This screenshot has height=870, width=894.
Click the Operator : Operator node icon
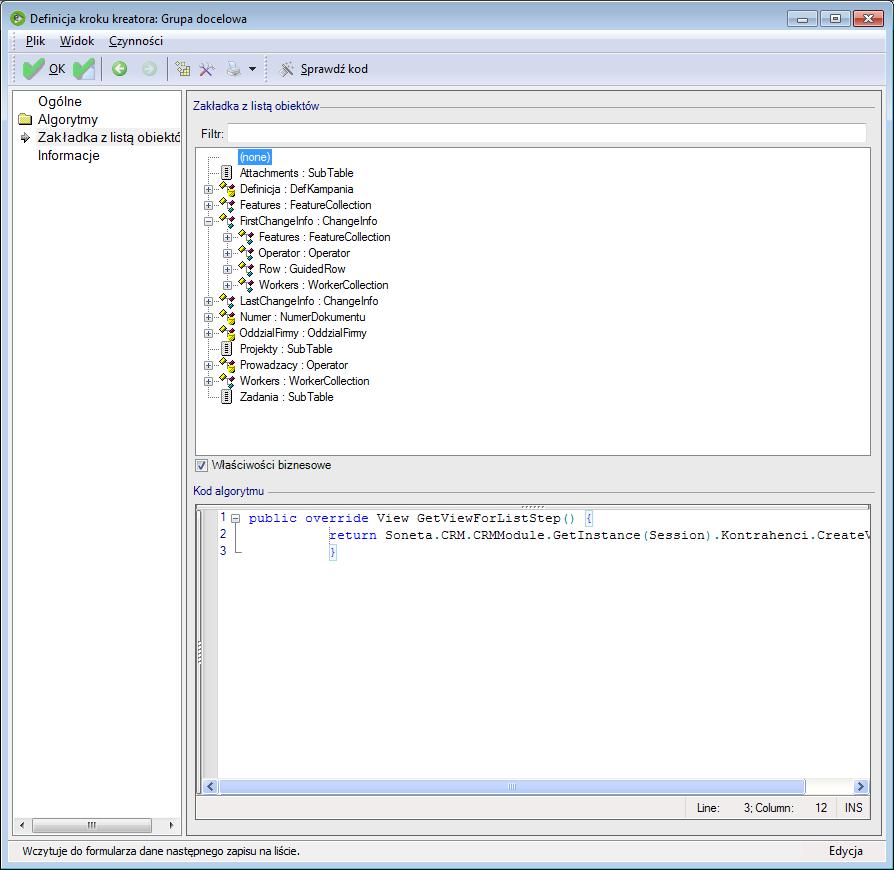point(246,253)
